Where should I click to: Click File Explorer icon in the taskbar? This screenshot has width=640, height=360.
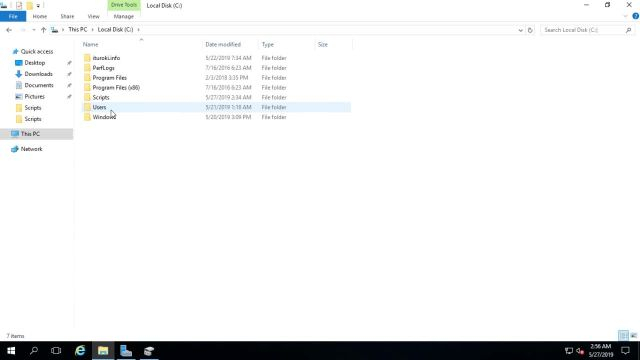pyautogui.click(x=103, y=351)
